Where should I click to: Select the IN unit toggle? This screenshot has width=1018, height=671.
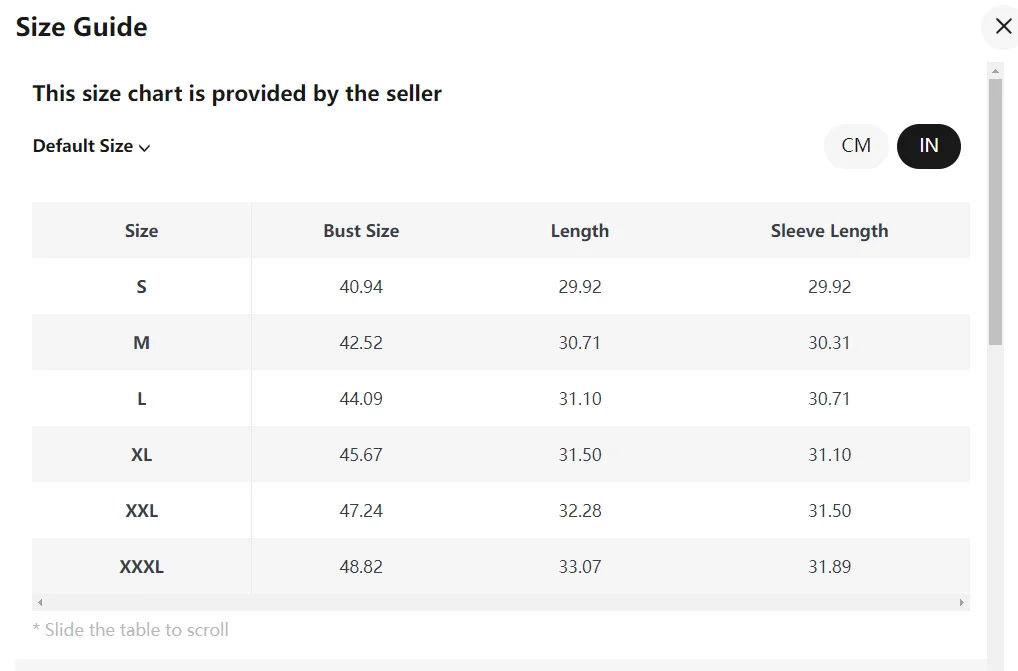click(929, 146)
